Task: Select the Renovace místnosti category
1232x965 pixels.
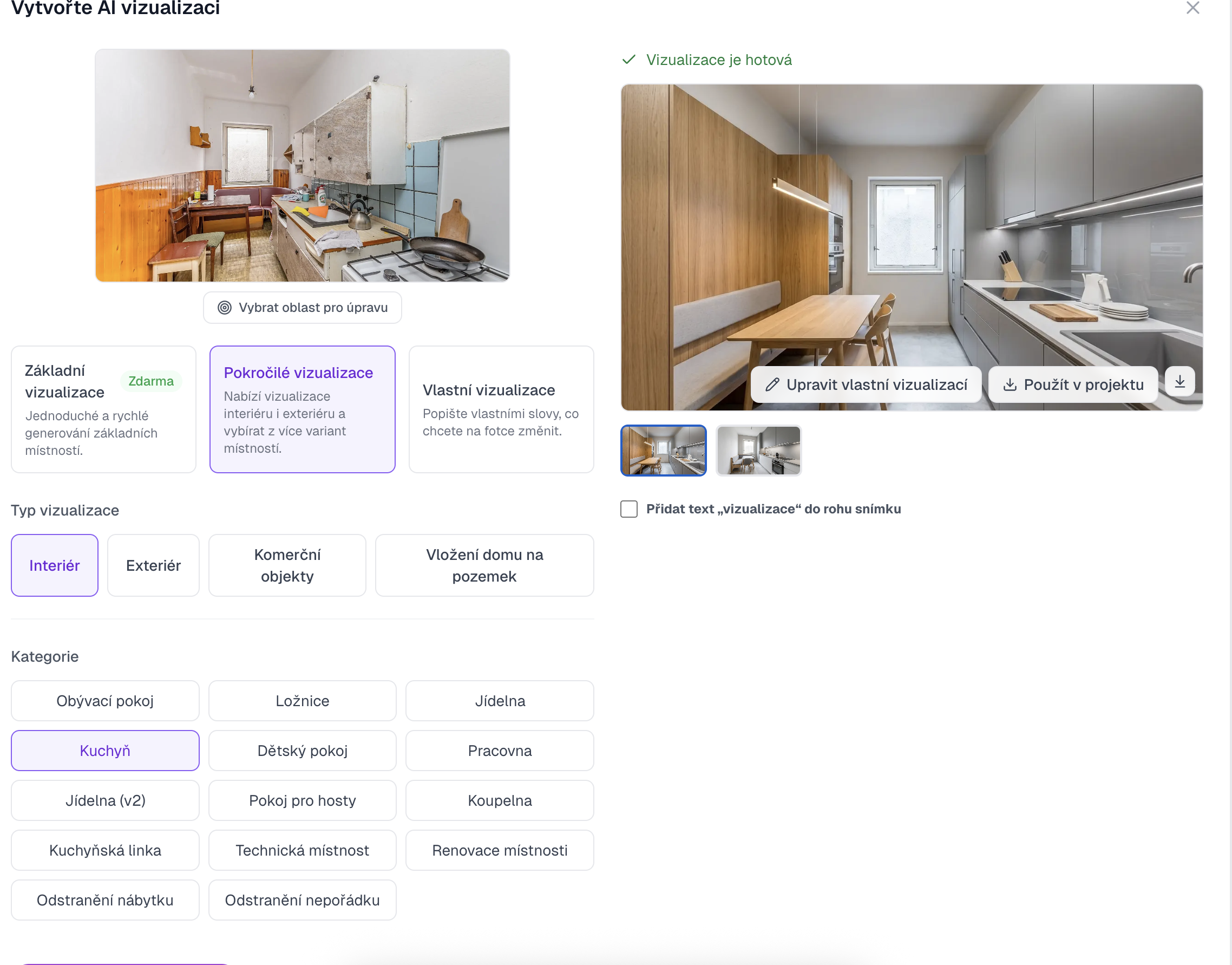Action: tap(499, 850)
